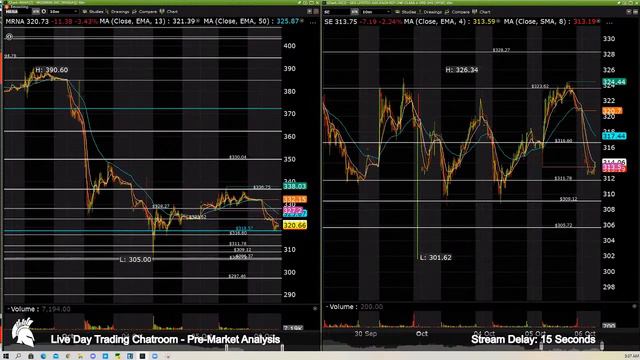Click the Oct date label on SE time axis

[x=422, y=333]
